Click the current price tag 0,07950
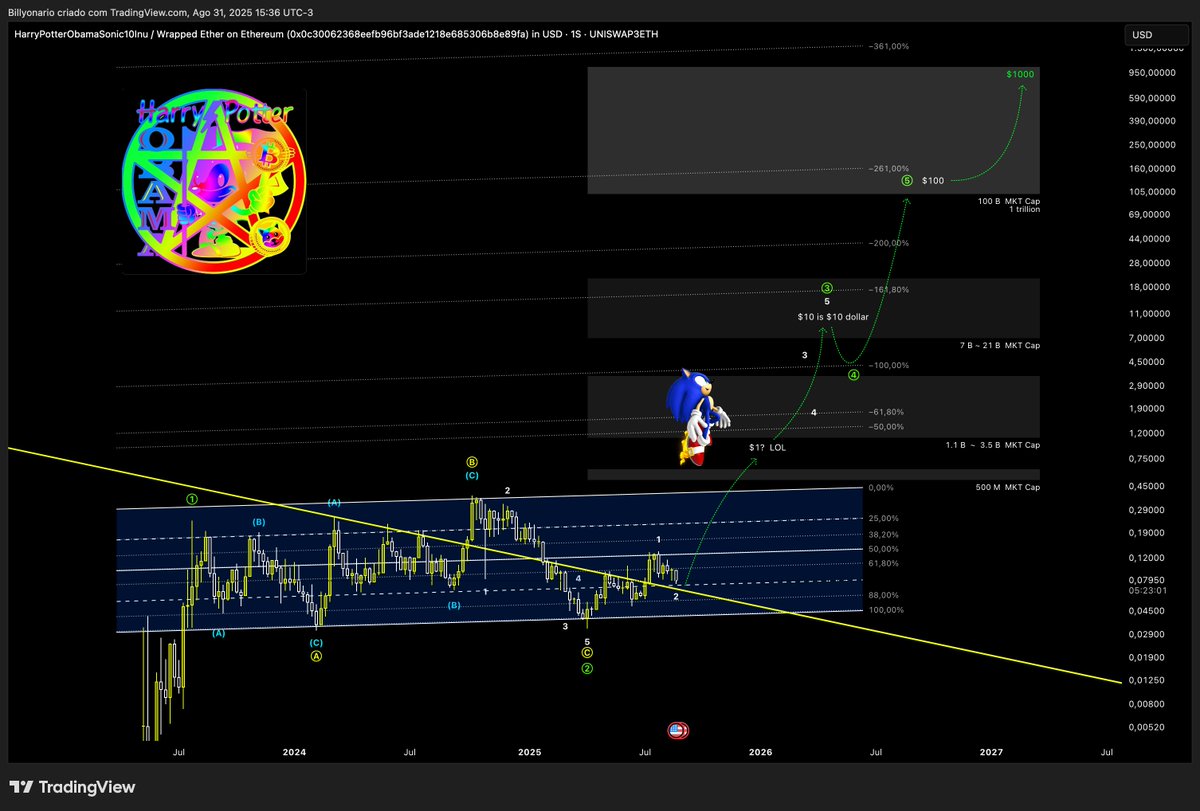This screenshot has width=1200, height=811. pos(1145,579)
